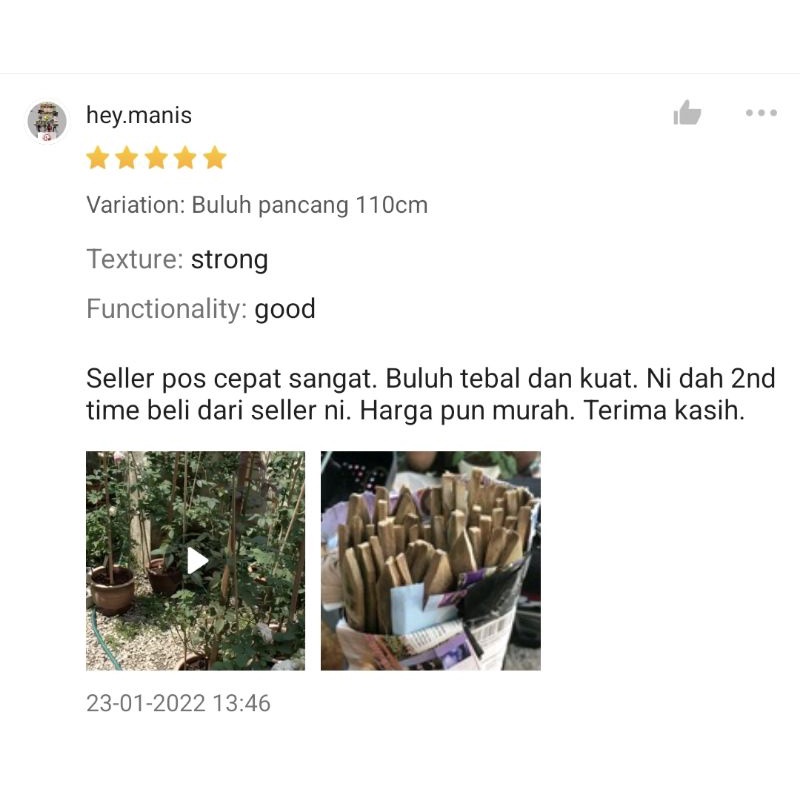Like the review with thumbs-up icon
The width and height of the screenshot is (800, 800).
click(x=687, y=113)
